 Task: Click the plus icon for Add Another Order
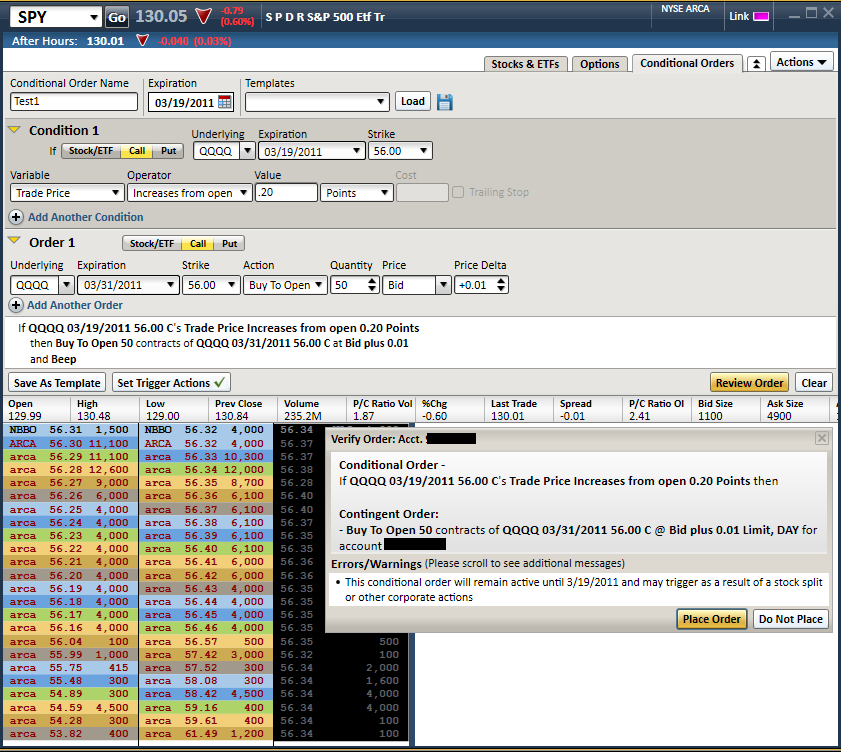coord(16,305)
